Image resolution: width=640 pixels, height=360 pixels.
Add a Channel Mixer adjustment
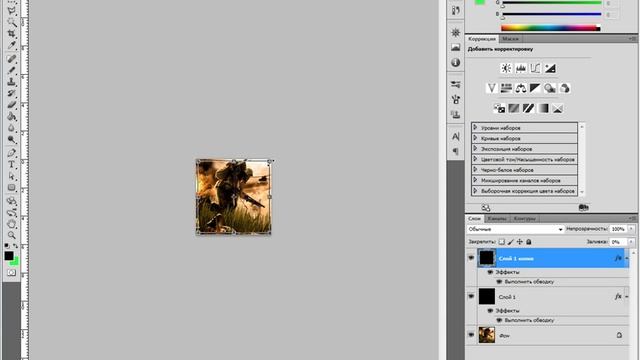point(564,88)
